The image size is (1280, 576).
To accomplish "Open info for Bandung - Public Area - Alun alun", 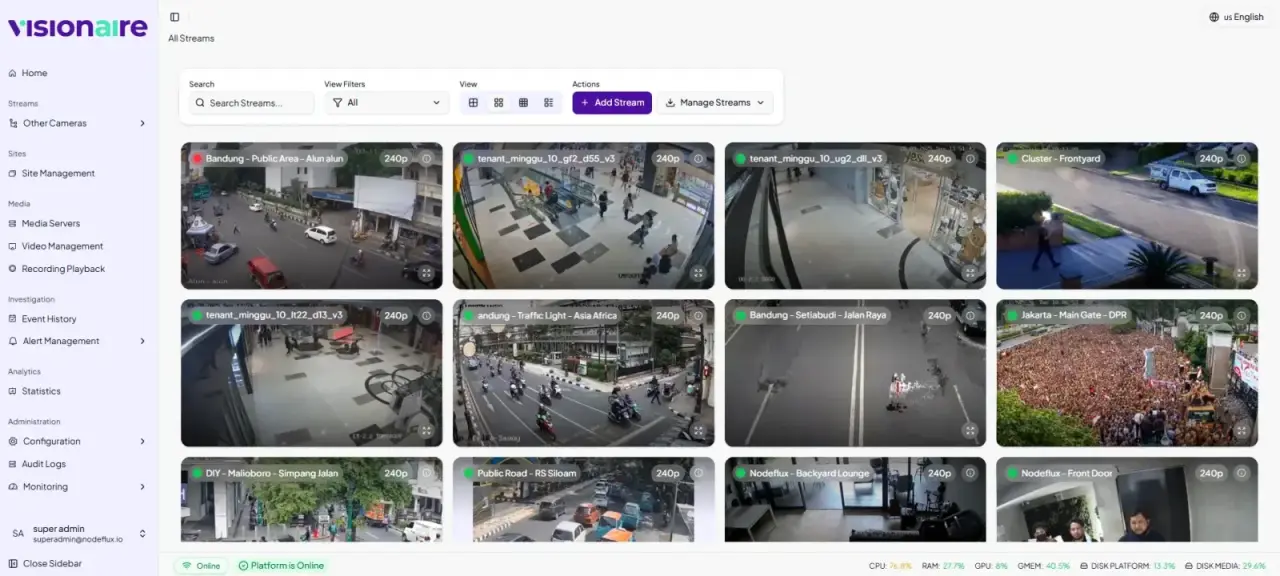I will coord(426,158).
